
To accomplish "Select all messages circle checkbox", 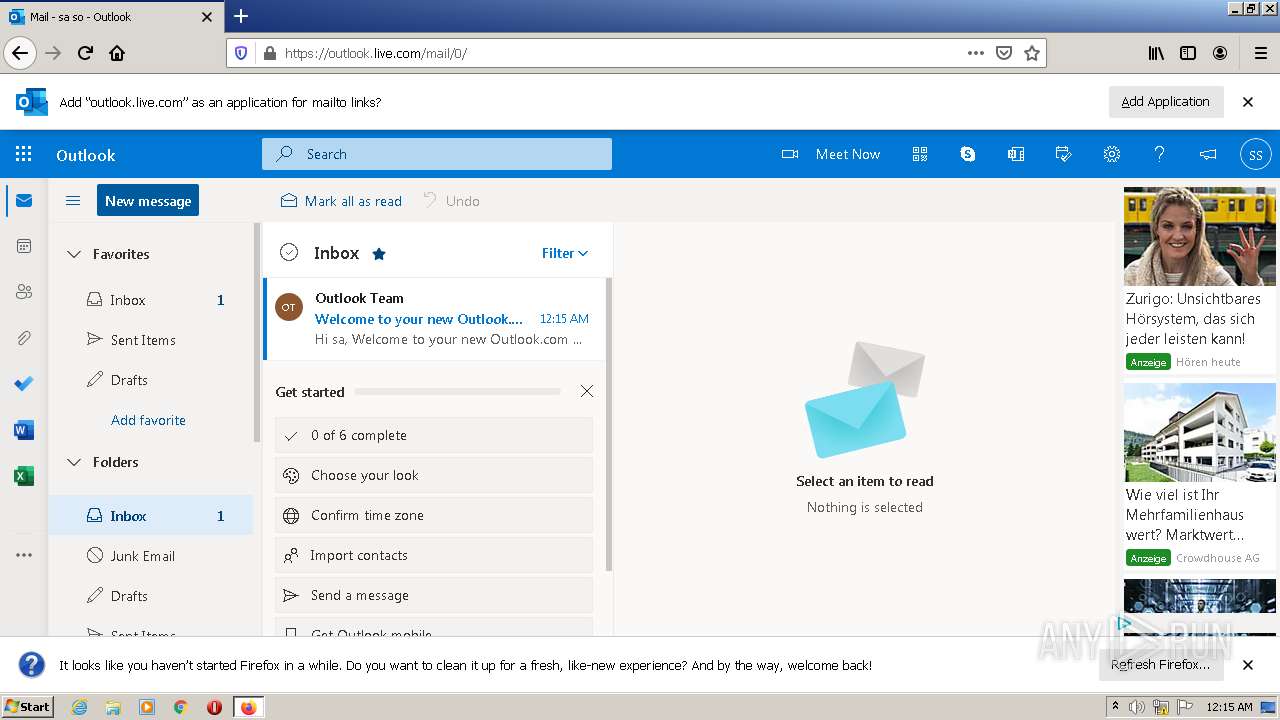I will 289,253.
